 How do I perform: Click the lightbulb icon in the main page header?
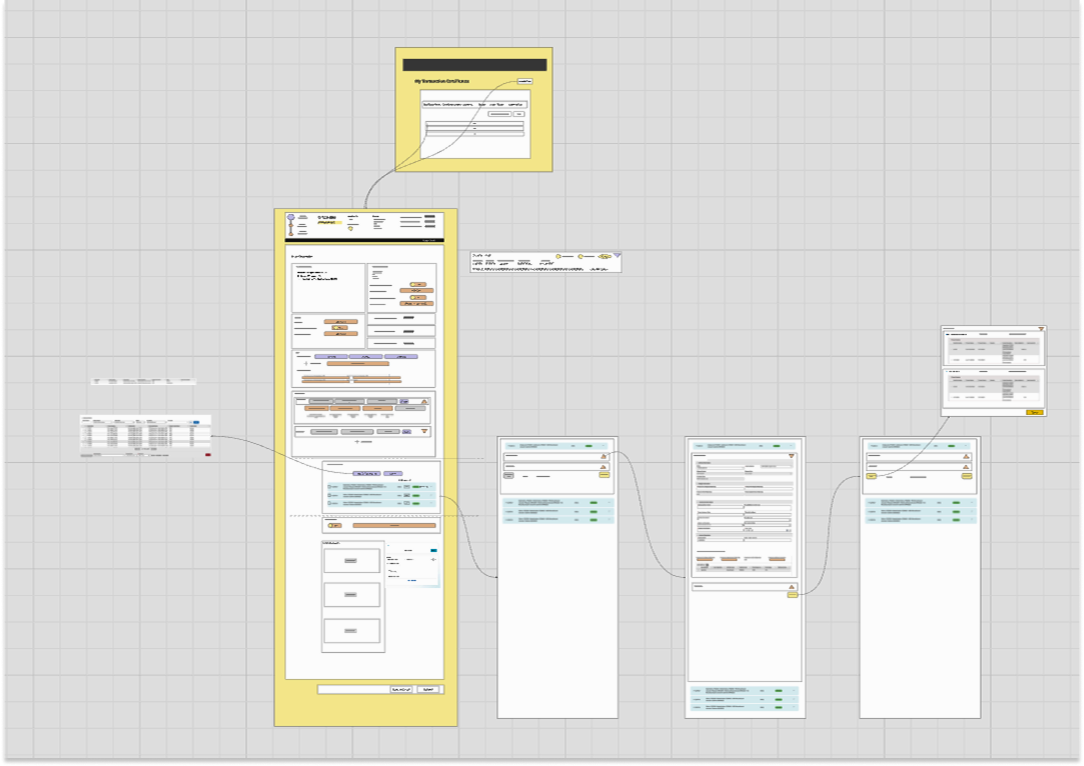click(351, 229)
